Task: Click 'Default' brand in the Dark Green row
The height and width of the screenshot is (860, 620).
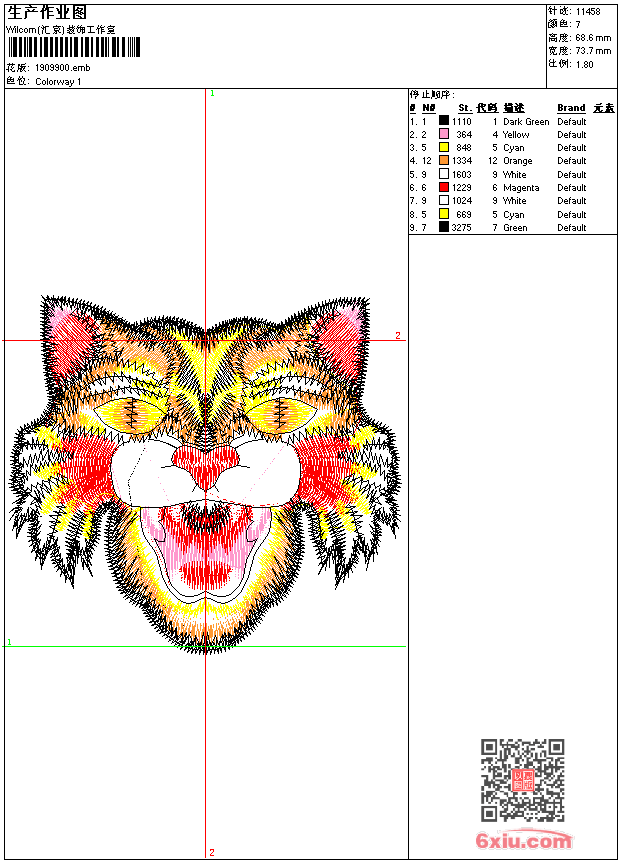Action: (x=572, y=122)
